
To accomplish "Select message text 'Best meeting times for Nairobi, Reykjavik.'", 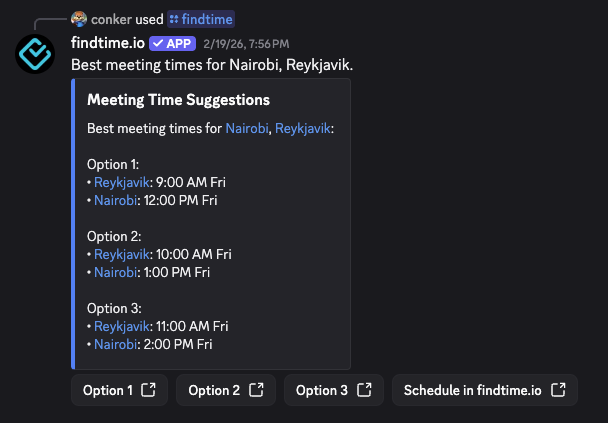I will (212, 65).
